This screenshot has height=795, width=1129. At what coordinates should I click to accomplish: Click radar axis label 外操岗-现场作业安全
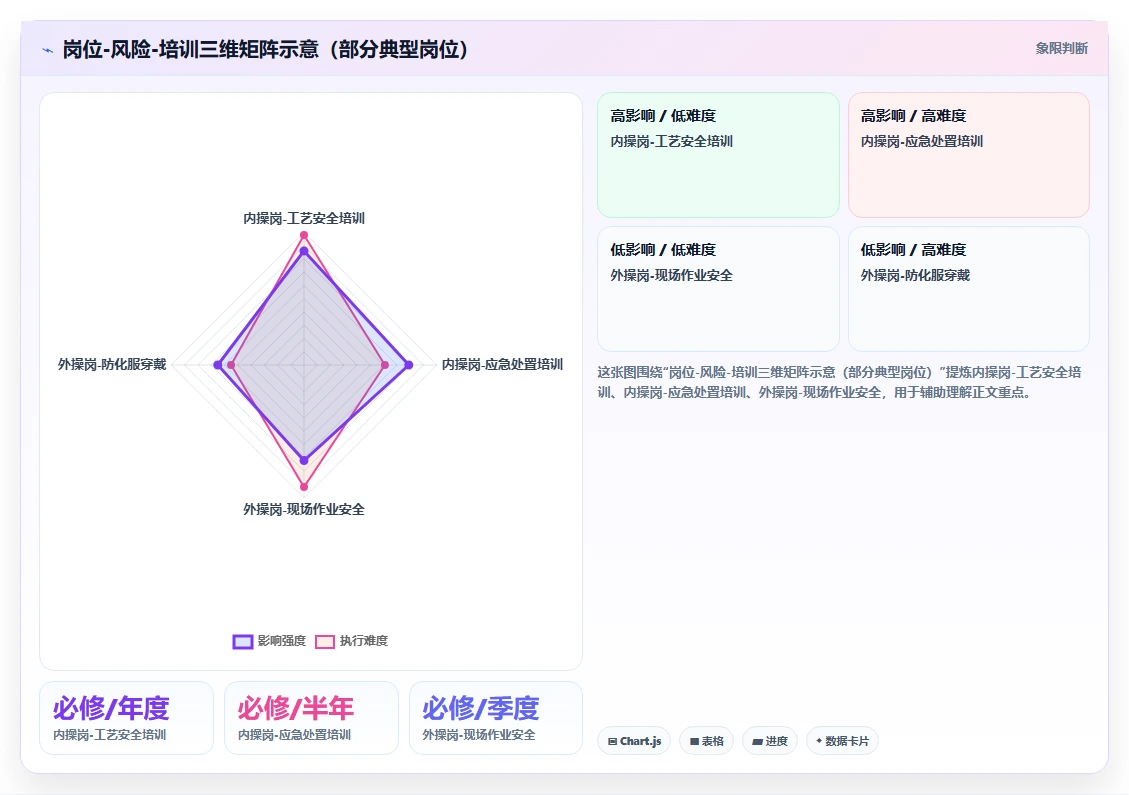tap(304, 510)
